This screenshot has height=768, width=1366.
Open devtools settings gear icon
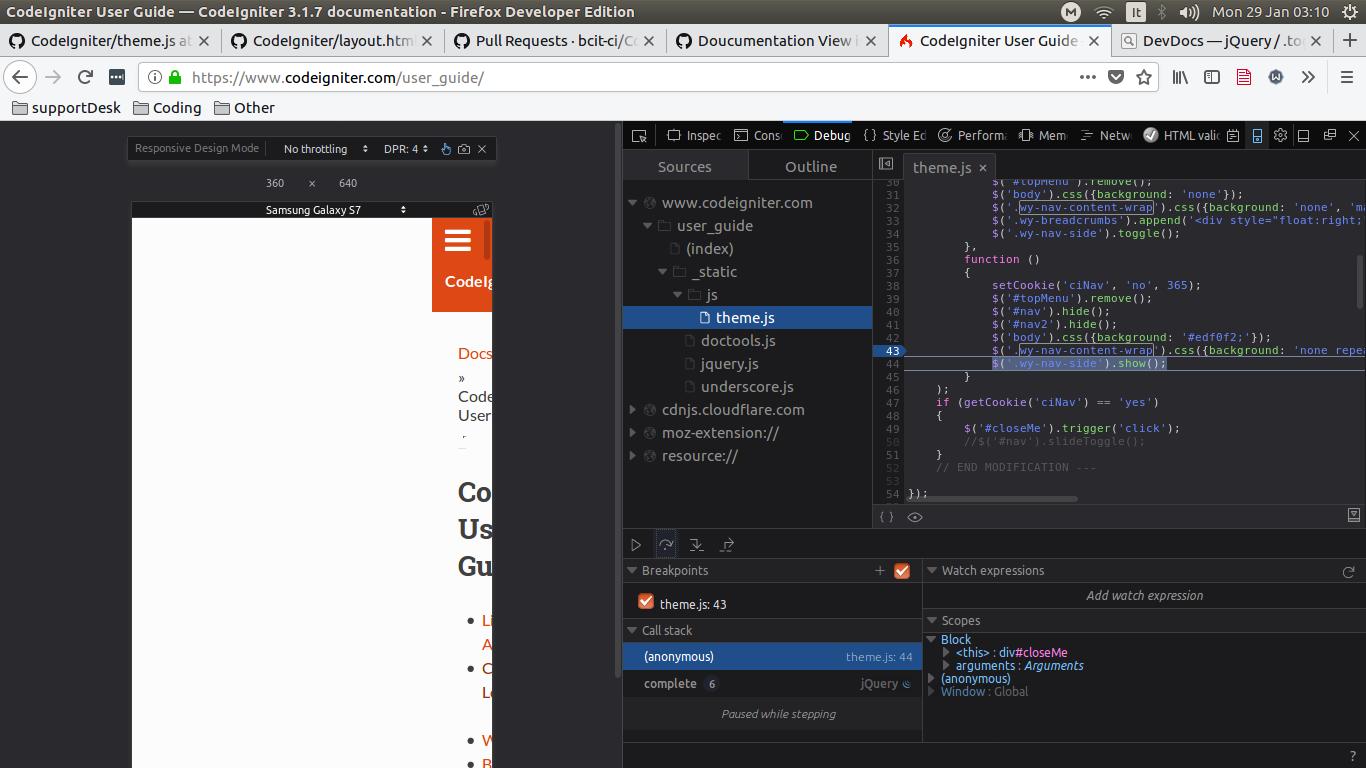pyautogui.click(x=1280, y=135)
